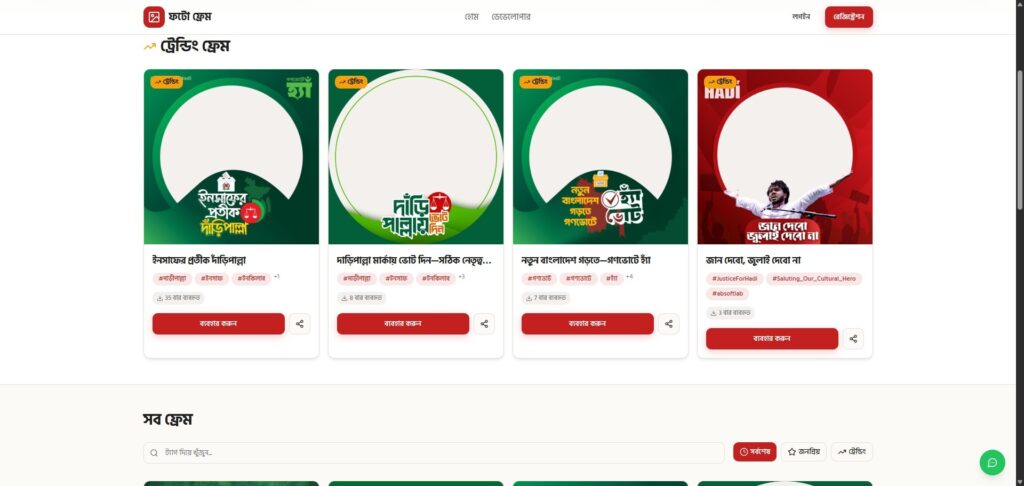Click the trending badge on first frame
This screenshot has height=486, width=1024.
(167, 82)
